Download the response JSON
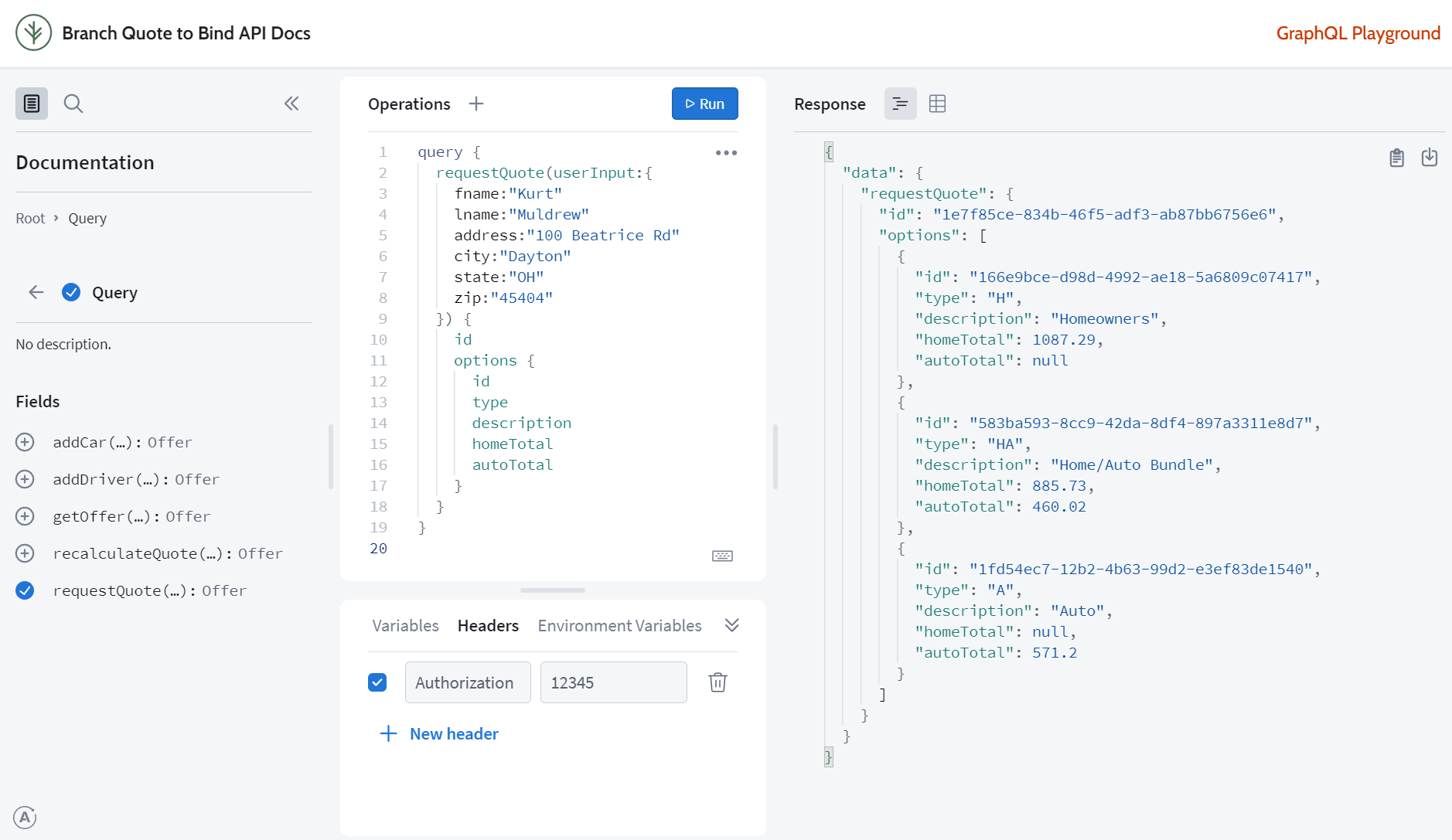The height and width of the screenshot is (840, 1452). coord(1430,158)
